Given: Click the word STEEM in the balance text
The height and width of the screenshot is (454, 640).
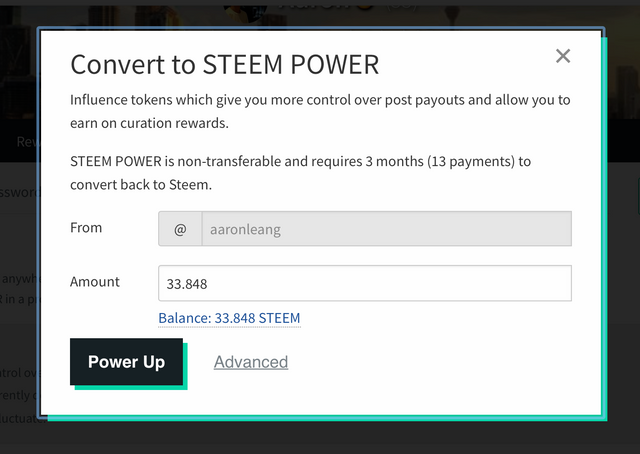Looking at the screenshot, I should 280,318.
